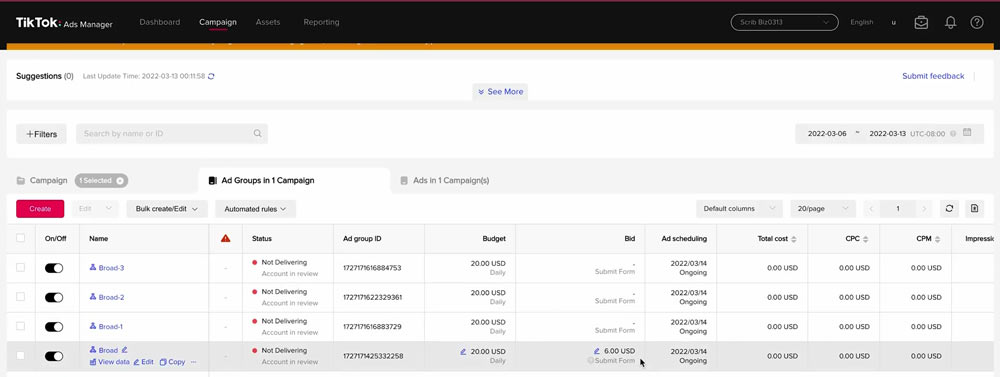Click View data for Broad
This screenshot has height=377, width=1000.
pyautogui.click(x=109, y=362)
